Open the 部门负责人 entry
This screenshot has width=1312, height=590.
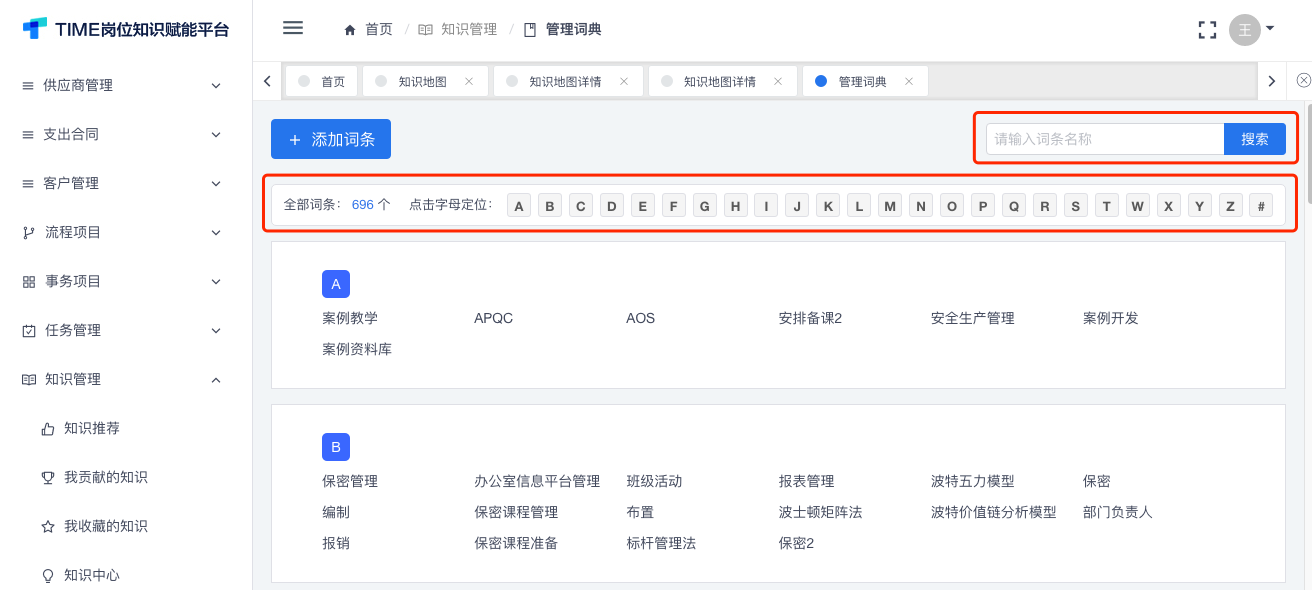click(1117, 512)
